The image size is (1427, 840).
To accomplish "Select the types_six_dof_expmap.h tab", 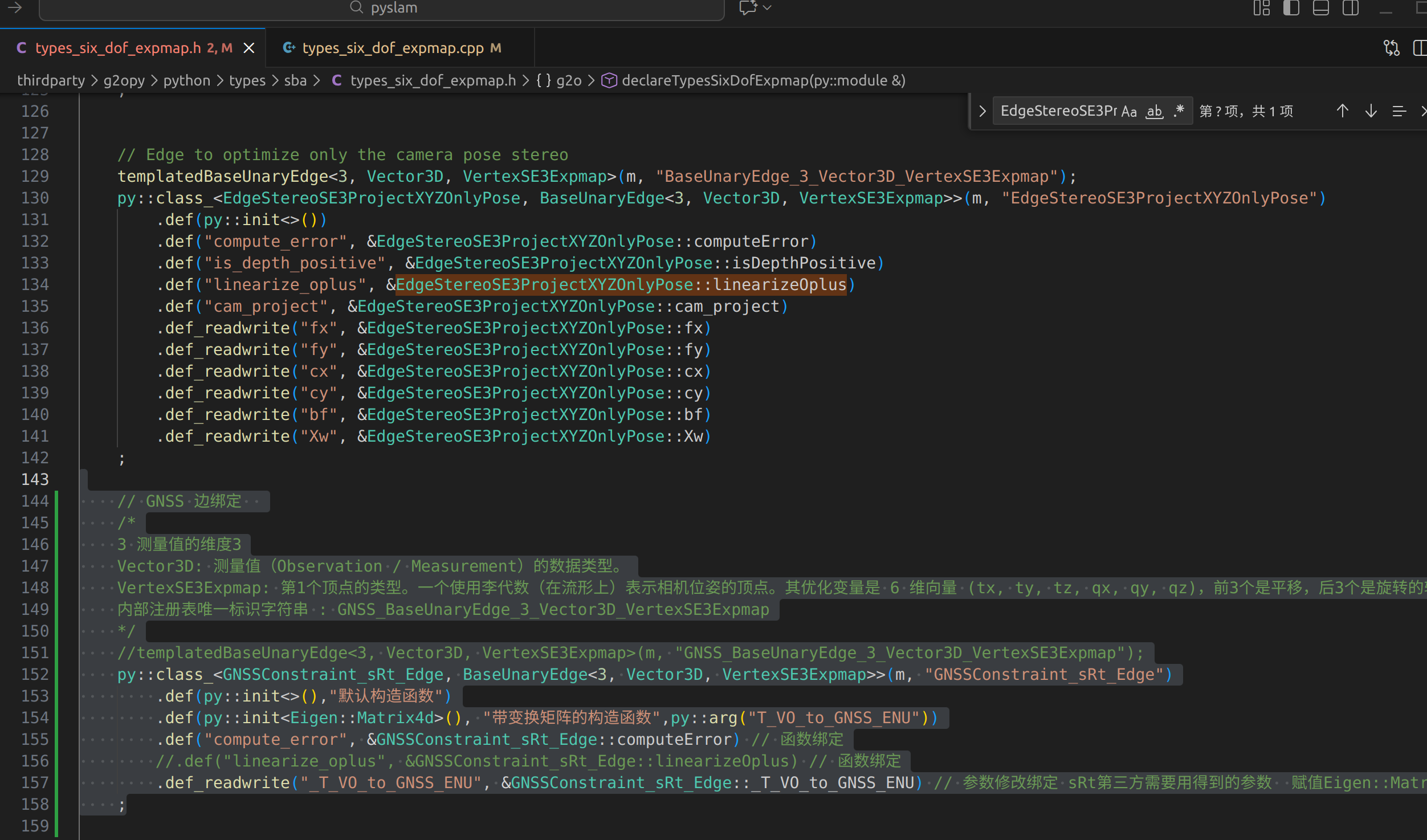I will pos(118,48).
